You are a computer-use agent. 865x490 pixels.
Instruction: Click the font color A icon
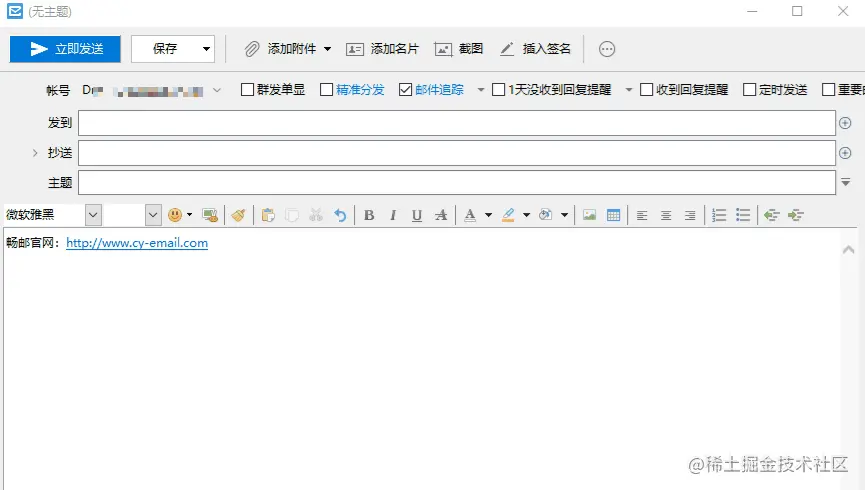470,215
